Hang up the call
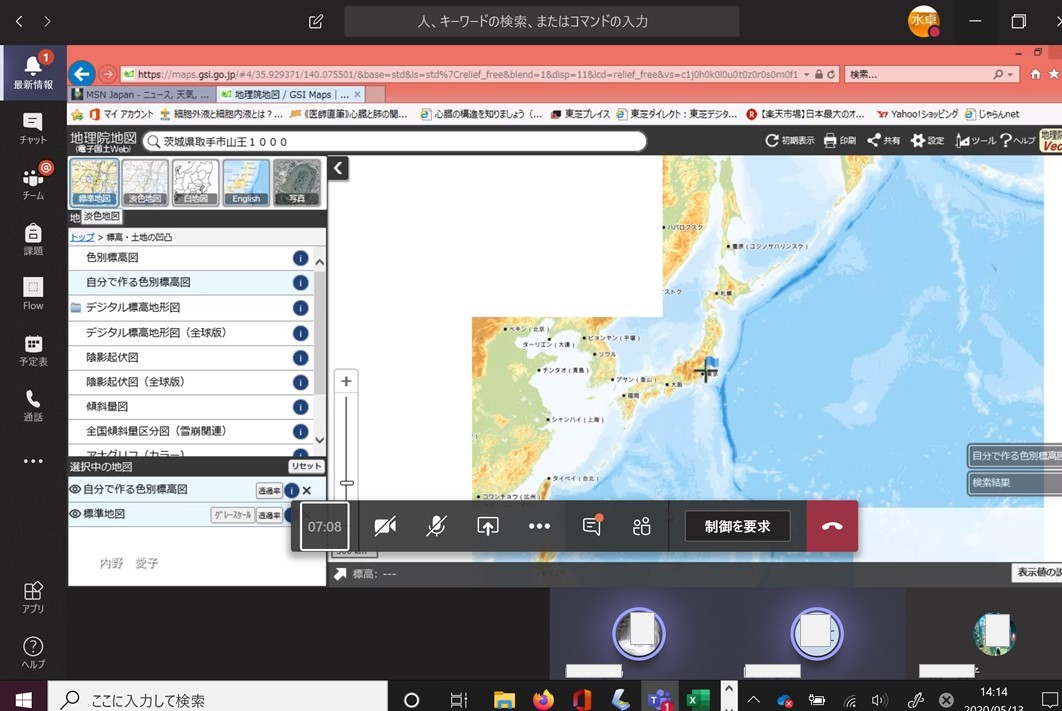Viewport: 1062px width, 711px height. coord(832,526)
